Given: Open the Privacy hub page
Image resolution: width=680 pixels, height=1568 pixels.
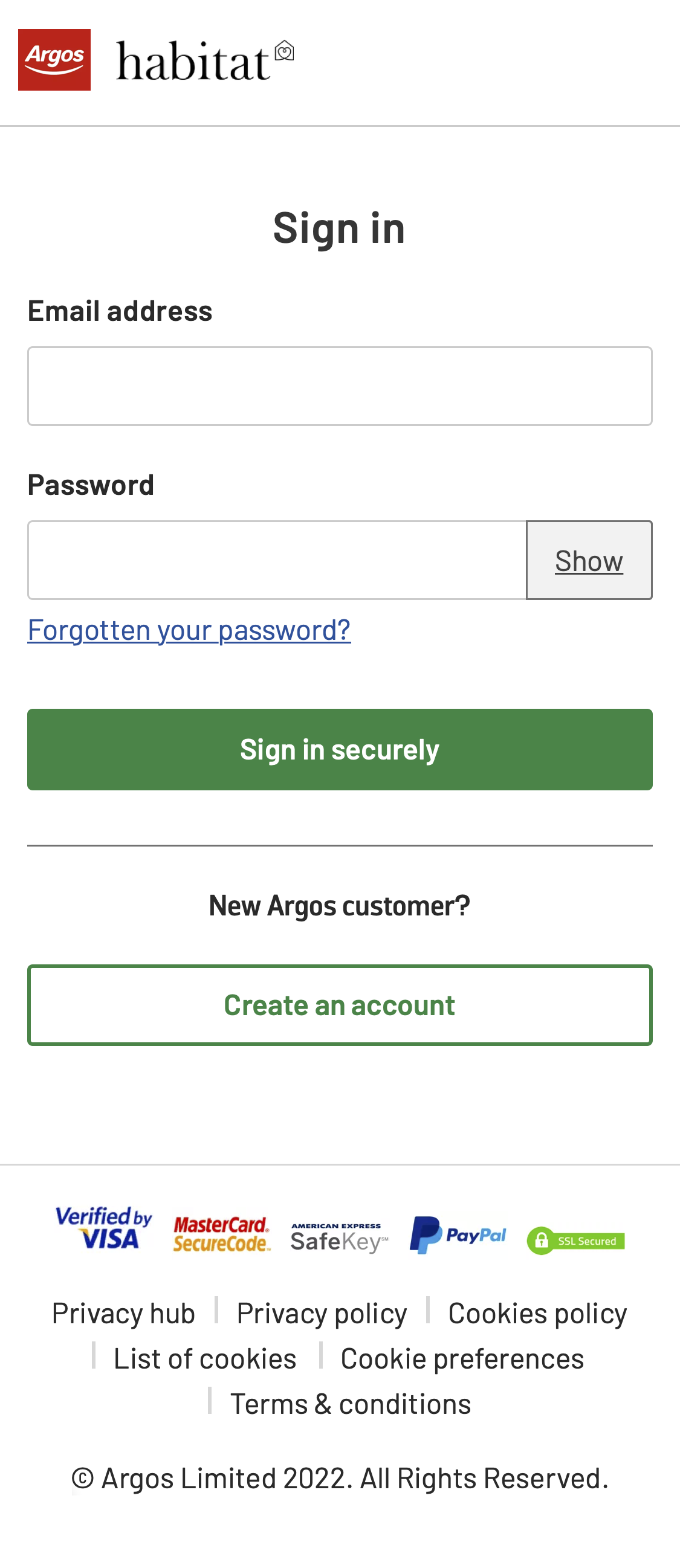Looking at the screenshot, I should click(123, 1312).
